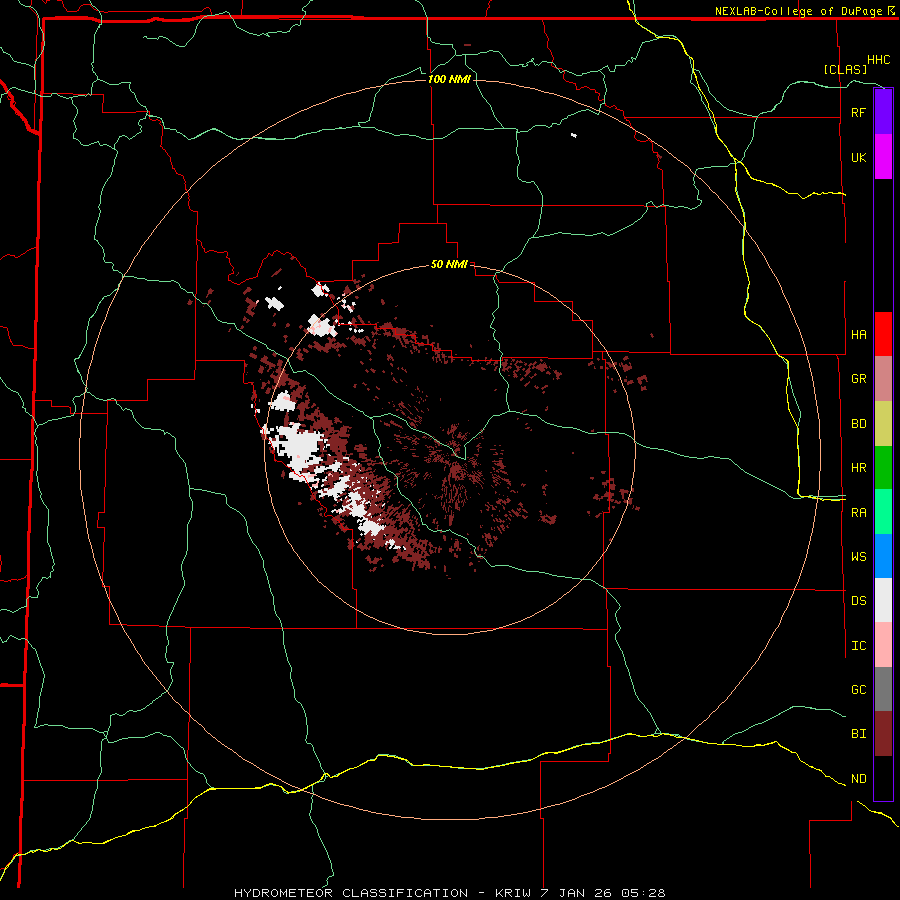Click the RA mint green legend swatch
The width and height of the screenshot is (900, 900).
click(883, 512)
